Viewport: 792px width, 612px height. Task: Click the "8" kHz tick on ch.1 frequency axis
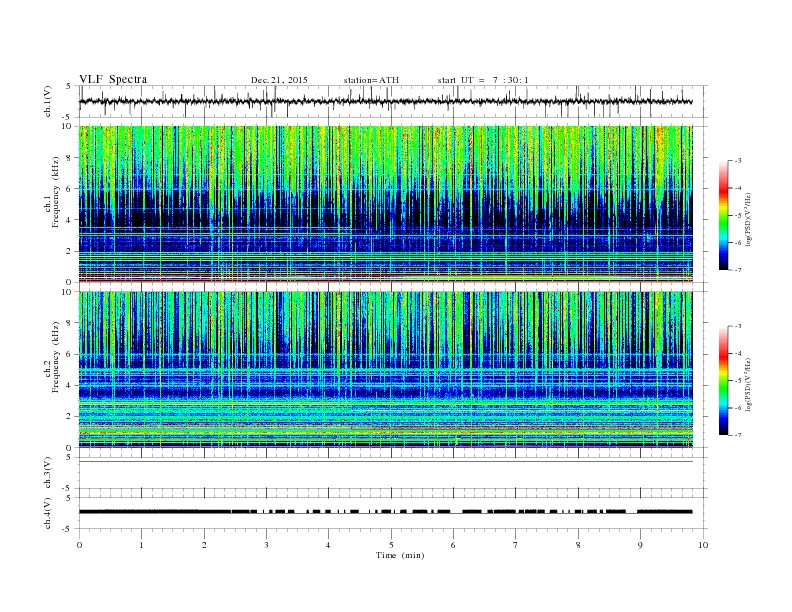click(69, 158)
